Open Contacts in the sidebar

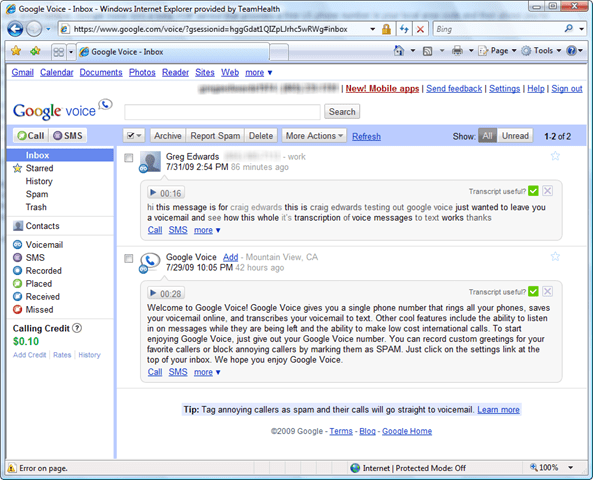click(x=36, y=226)
